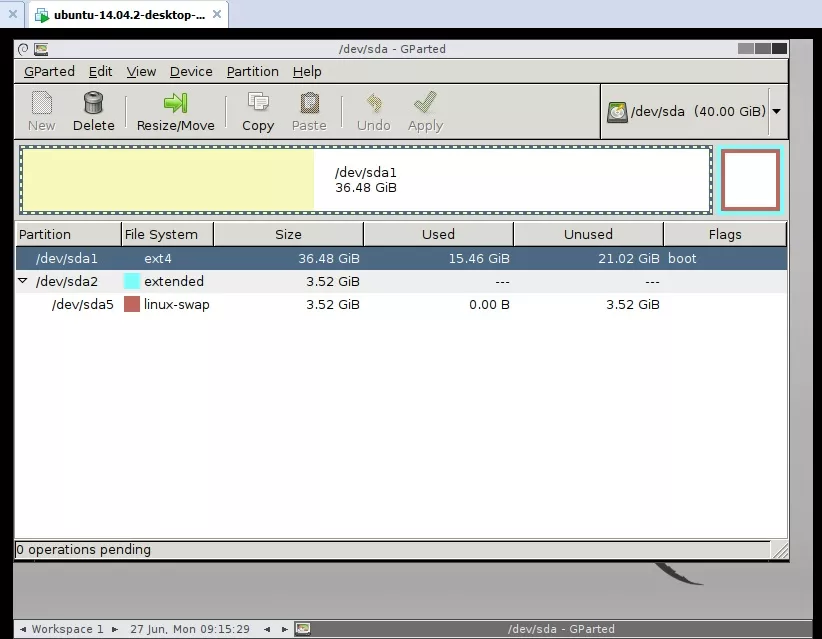Image resolution: width=822 pixels, height=639 pixels.
Task: Click the window resize grip in status bar
Action: pos(780,550)
